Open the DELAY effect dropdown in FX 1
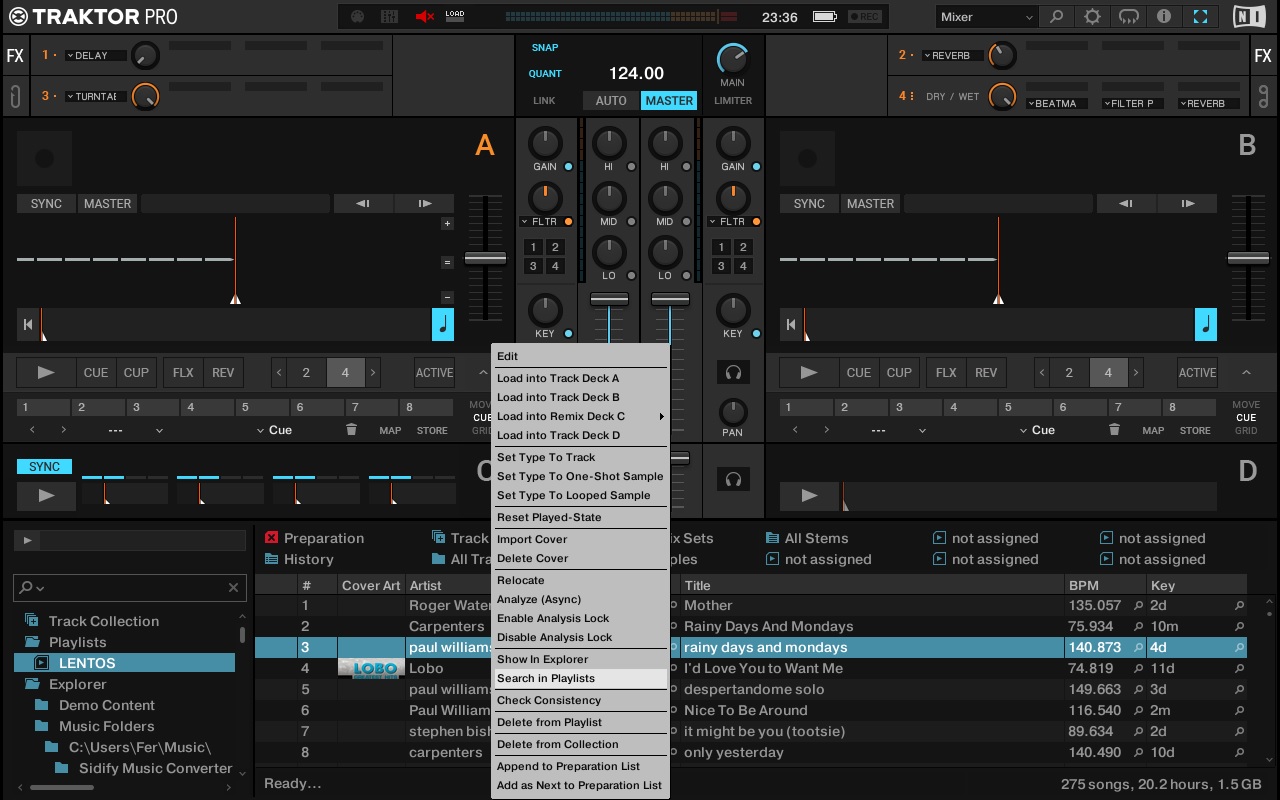The width and height of the screenshot is (1280, 800). [x=95, y=56]
